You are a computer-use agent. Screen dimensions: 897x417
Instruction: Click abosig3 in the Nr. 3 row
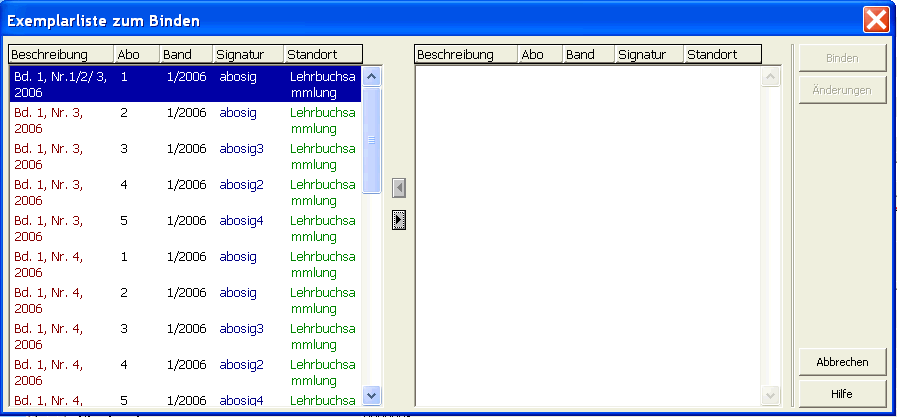[x=241, y=149]
